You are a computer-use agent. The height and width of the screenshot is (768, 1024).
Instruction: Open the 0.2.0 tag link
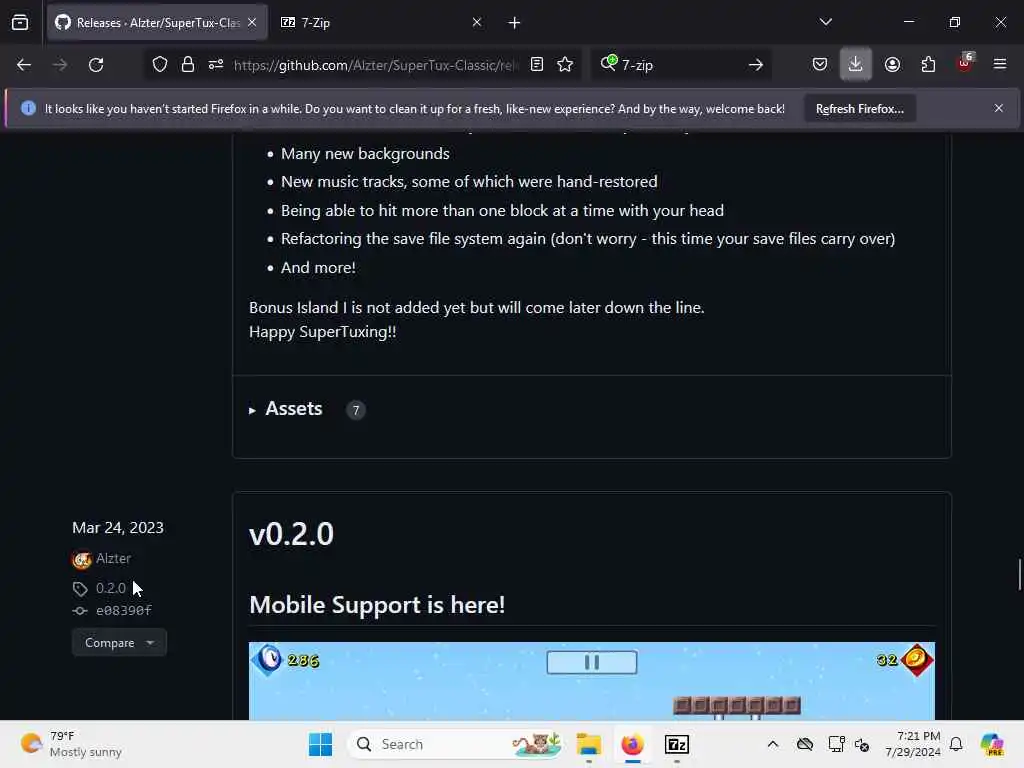click(110, 588)
